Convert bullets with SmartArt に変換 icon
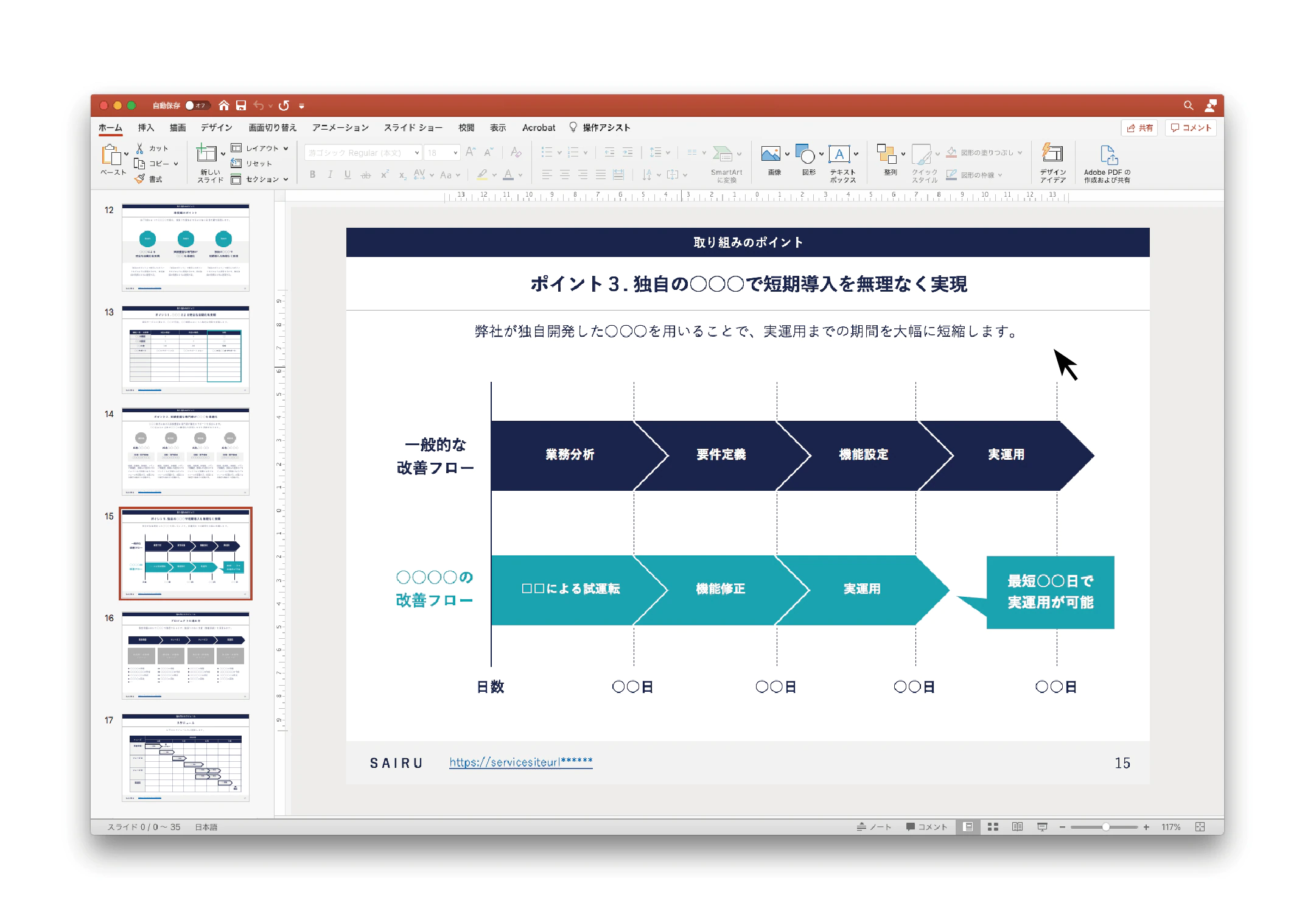This screenshot has width=1316, height=911. coord(726,163)
